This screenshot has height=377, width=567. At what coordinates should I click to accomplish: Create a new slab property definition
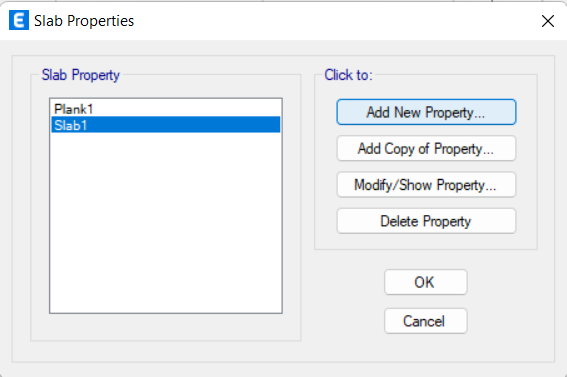click(426, 112)
